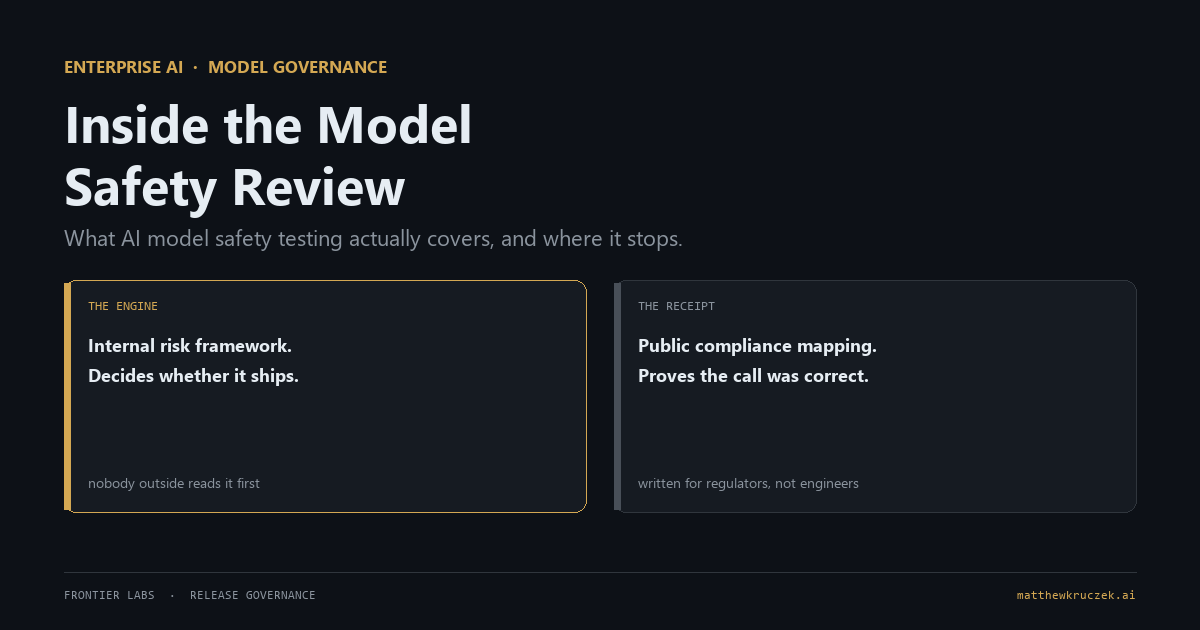This screenshot has width=1200, height=630.
Task: Select Decides whether it ships line
Action: (193, 376)
